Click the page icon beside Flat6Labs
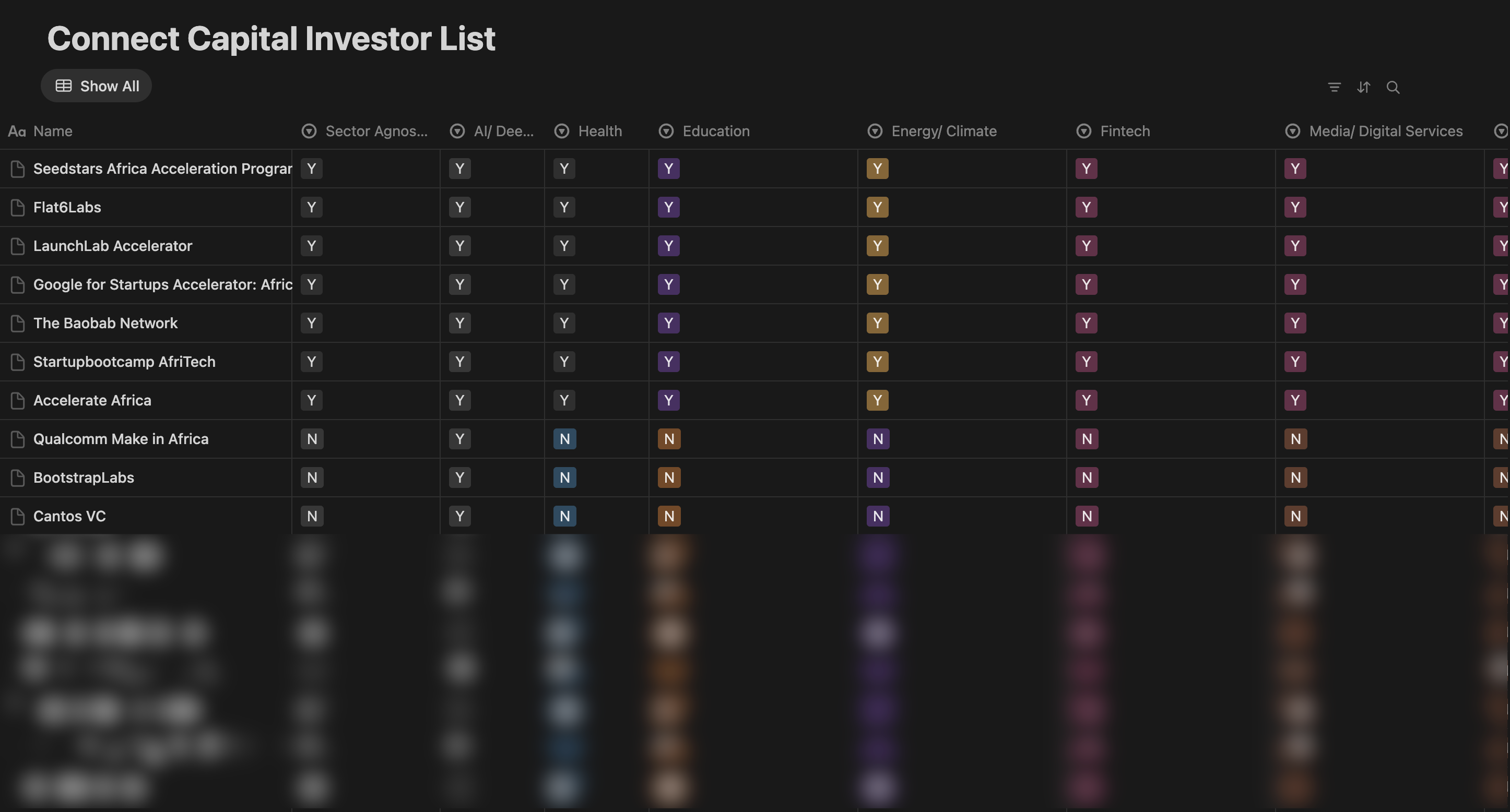Viewport: 1510px width, 812px height. pos(18,207)
